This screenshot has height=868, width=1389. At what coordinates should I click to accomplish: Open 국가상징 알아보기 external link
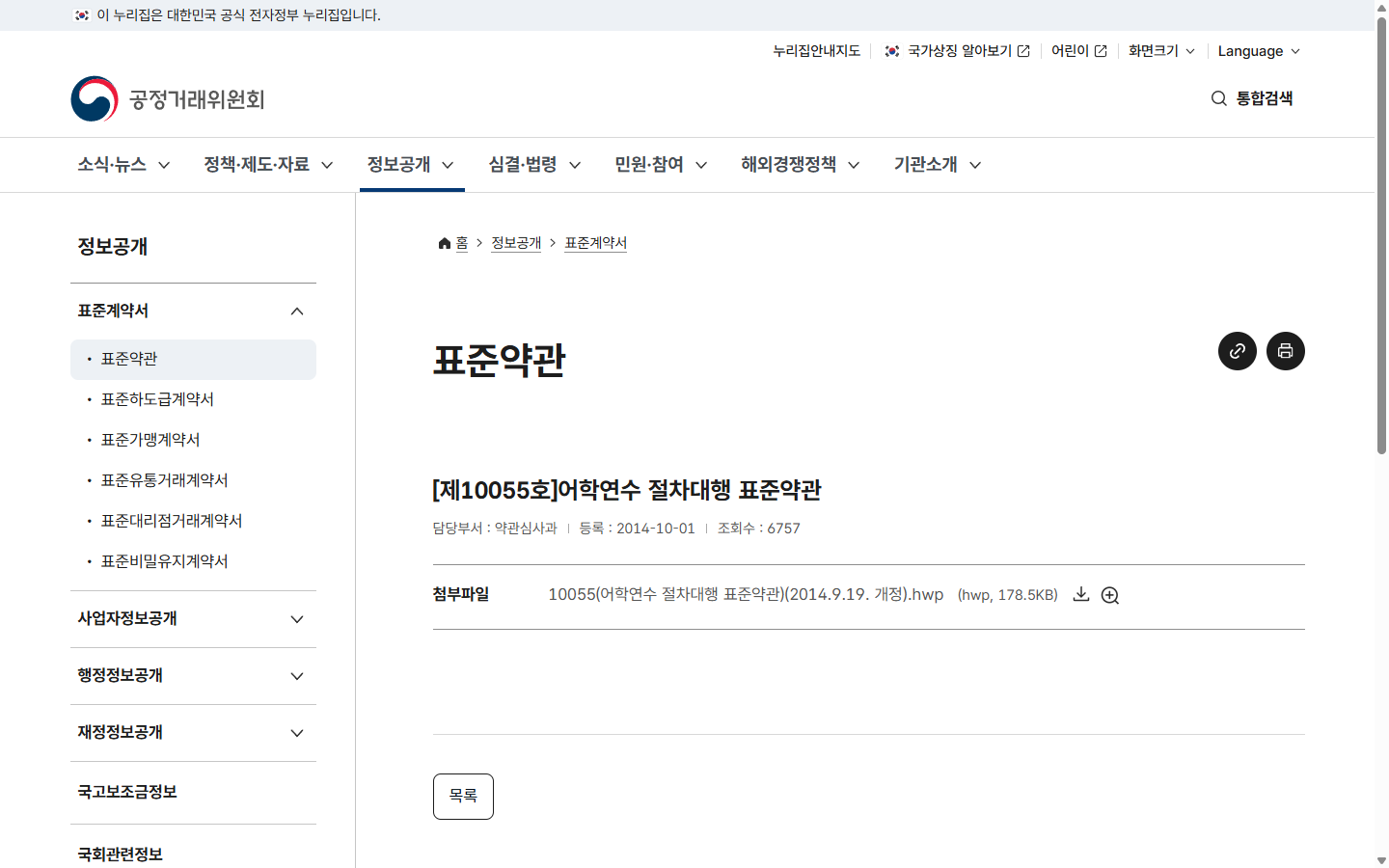[x=958, y=51]
